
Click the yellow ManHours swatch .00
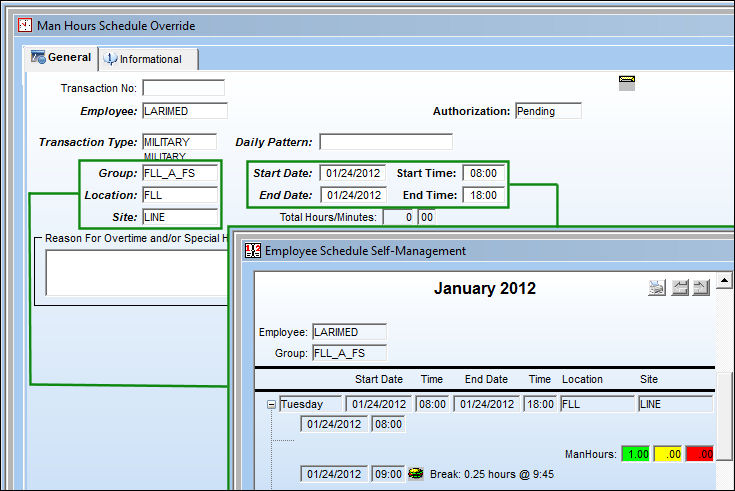click(668, 454)
